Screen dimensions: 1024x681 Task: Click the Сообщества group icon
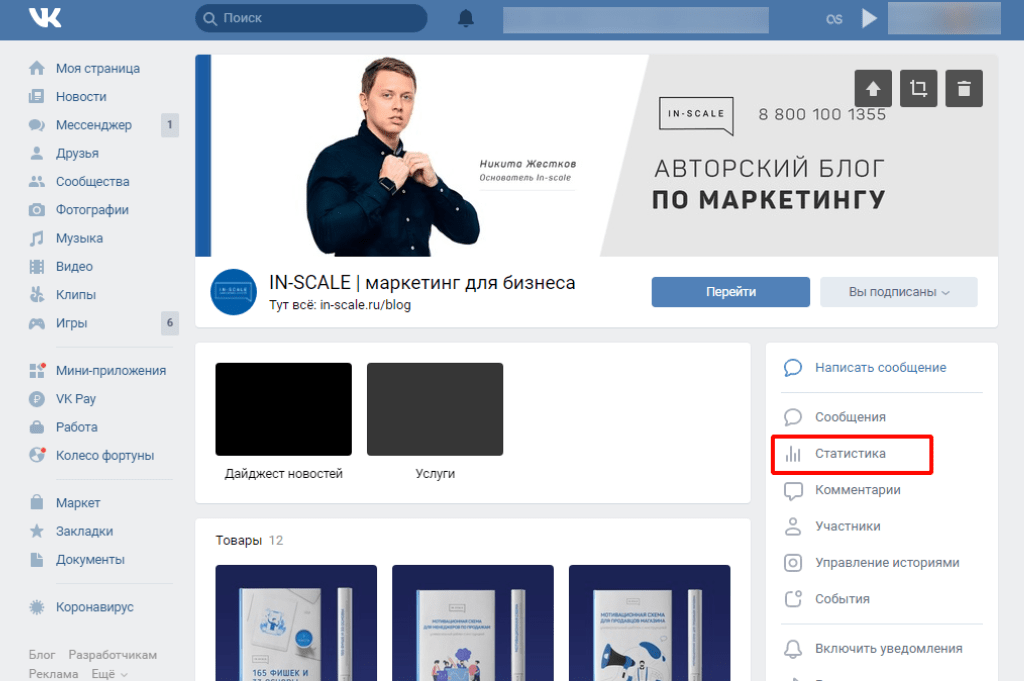tap(37, 182)
